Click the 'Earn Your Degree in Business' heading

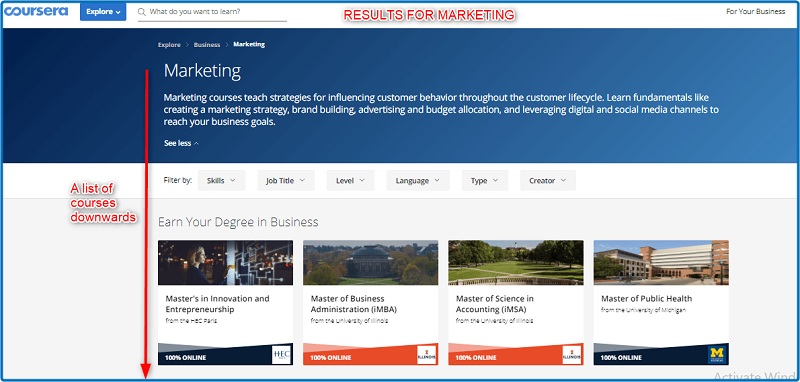pos(238,222)
